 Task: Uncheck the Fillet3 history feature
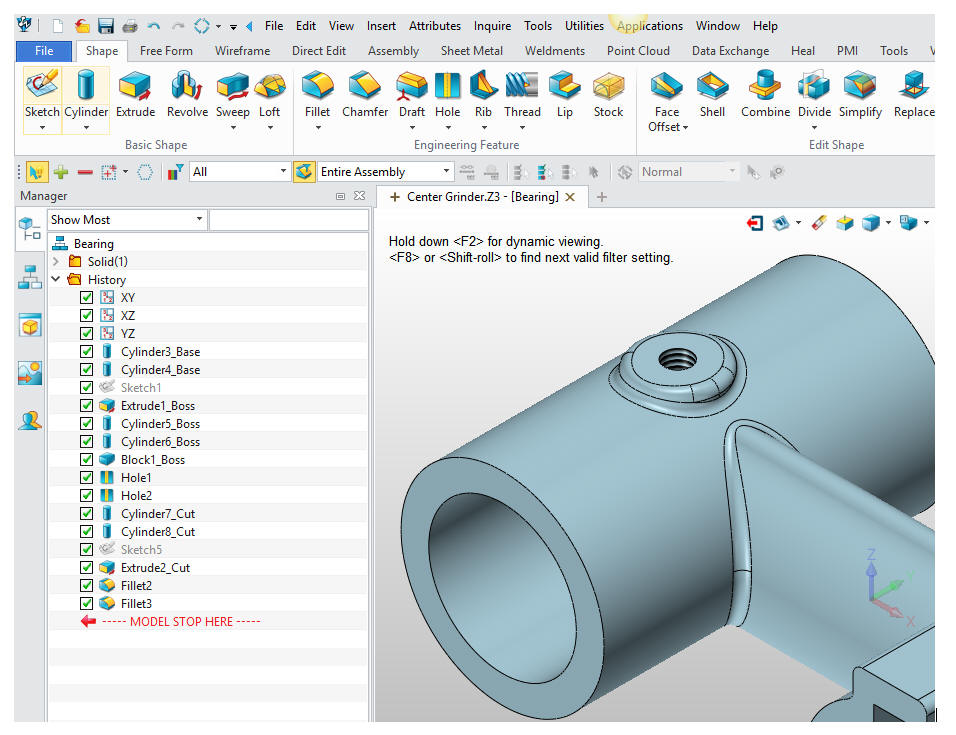[87, 604]
